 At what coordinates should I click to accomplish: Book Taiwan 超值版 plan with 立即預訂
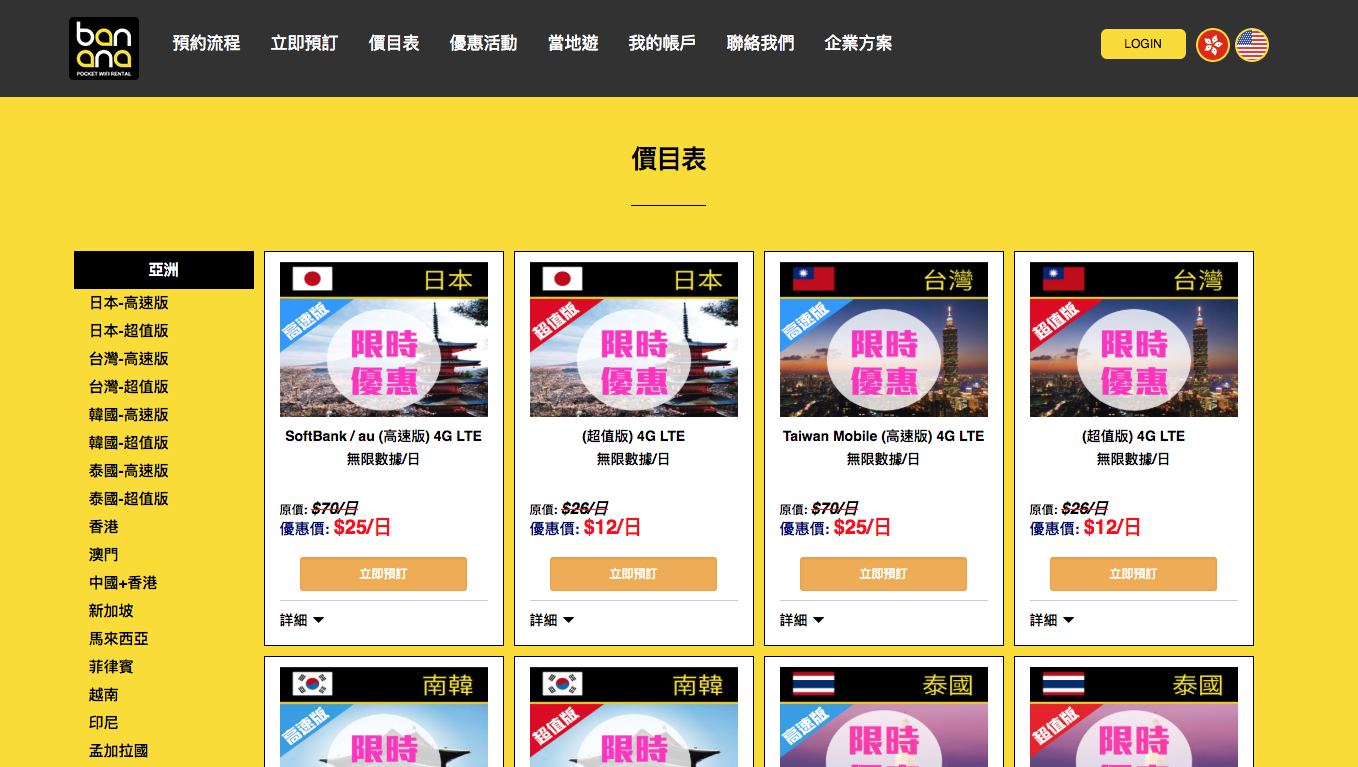1134,574
